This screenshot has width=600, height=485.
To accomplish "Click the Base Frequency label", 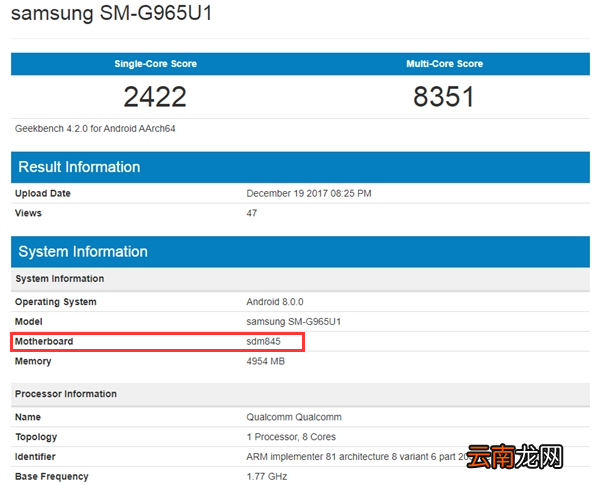I will tap(52, 477).
